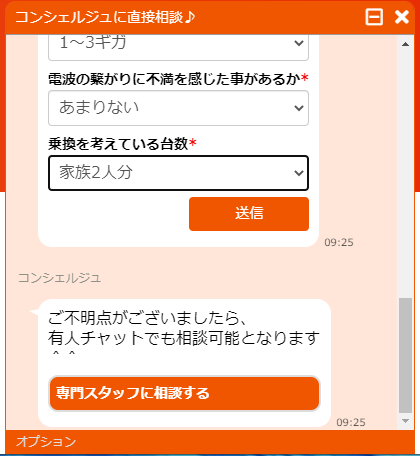Close the concierge chat widget
Image resolution: width=420 pixels, height=456 pixels.
pyautogui.click(x=402, y=17)
